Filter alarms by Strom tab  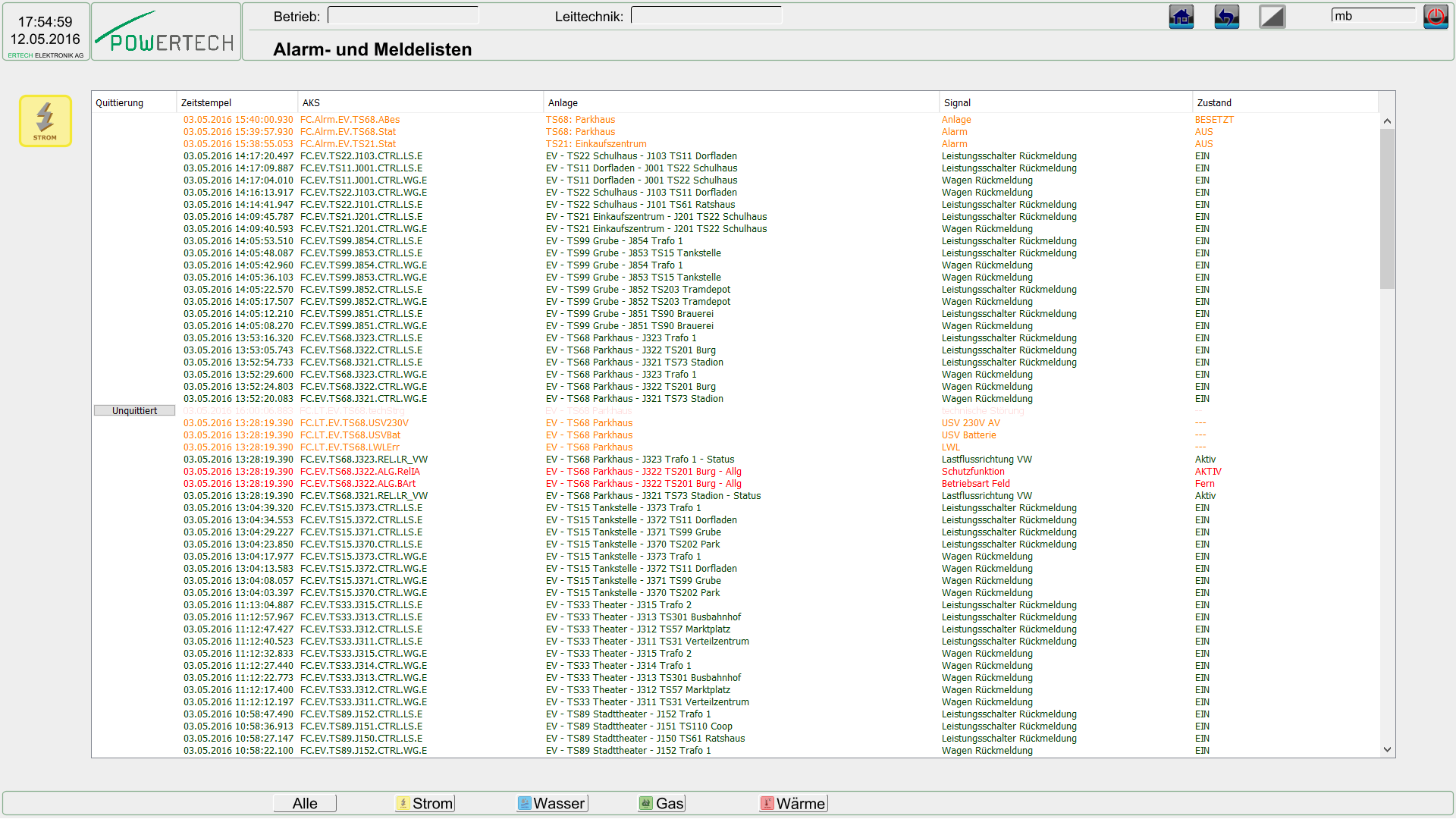click(x=425, y=803)
